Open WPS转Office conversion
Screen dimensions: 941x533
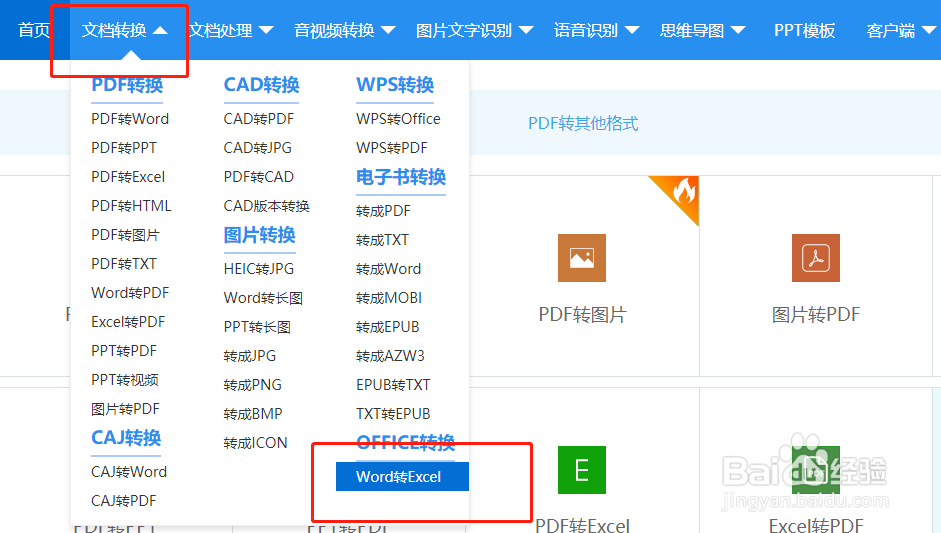pyautogui.click(x=398, y=119)
